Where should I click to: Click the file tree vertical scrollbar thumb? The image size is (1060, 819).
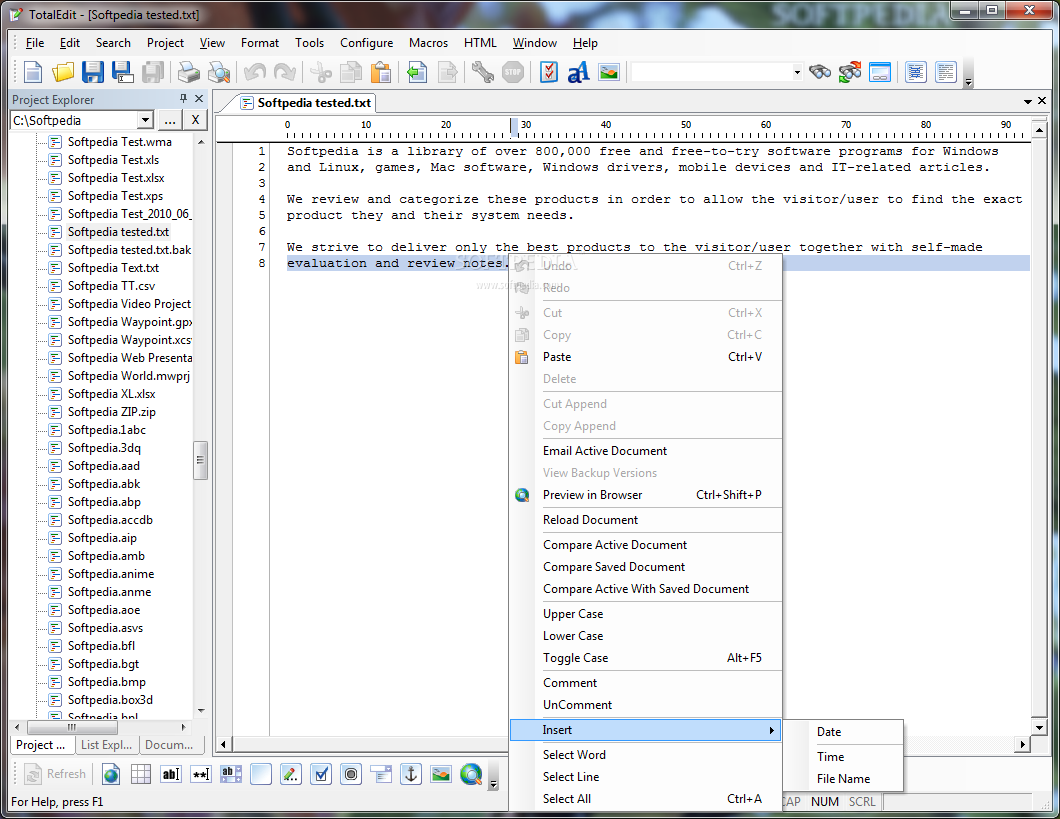pyautogui.click(x=200, y=460)
